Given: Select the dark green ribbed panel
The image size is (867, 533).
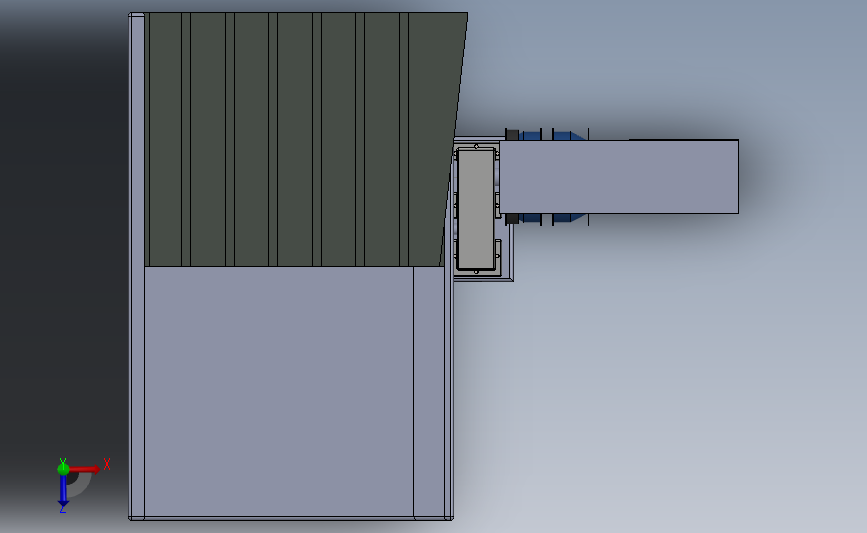Looking at the screenshot, I should tap(299, 139).
